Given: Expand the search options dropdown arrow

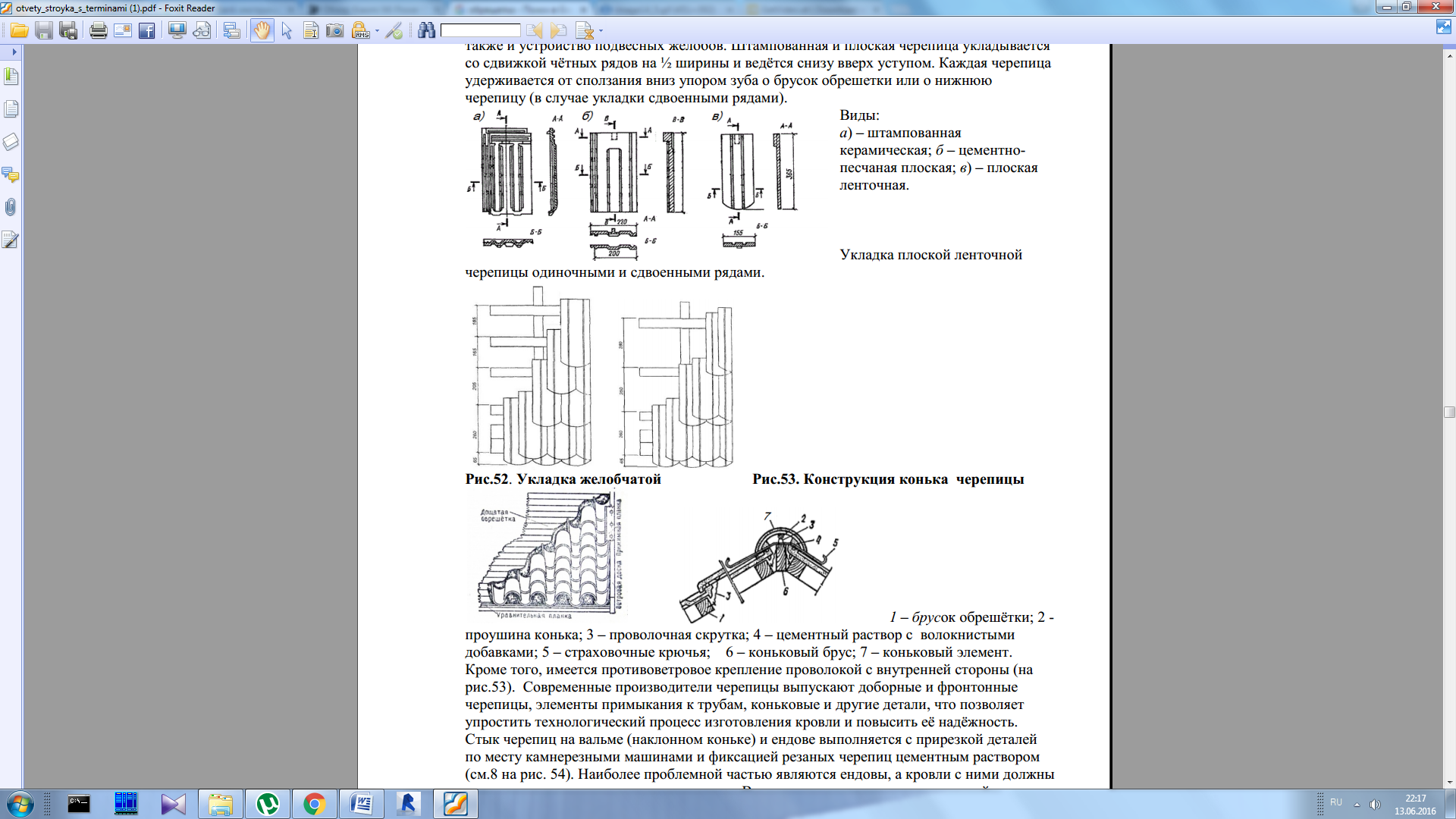Looking at the screenshot, I should click(x=601, y=31).
